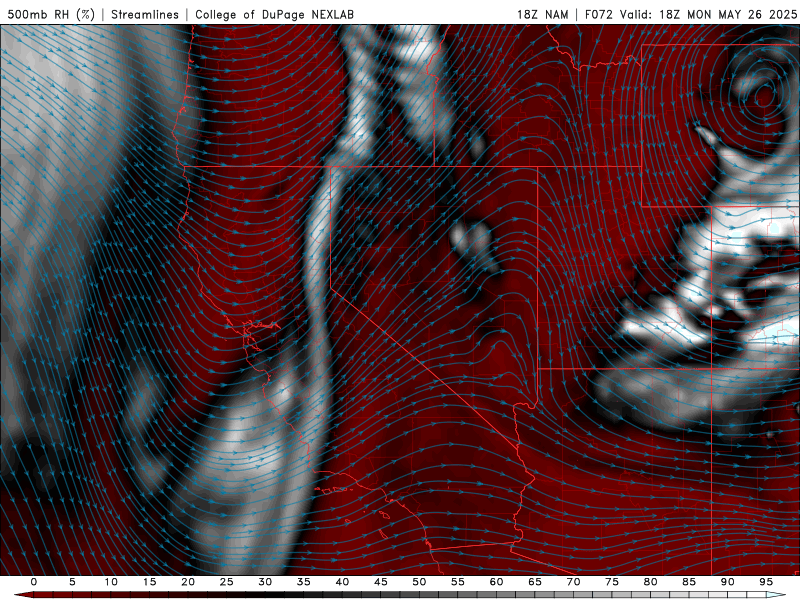Click the colorbar label '75'
Screen dimensions: 800x600
tap(612, 582)
